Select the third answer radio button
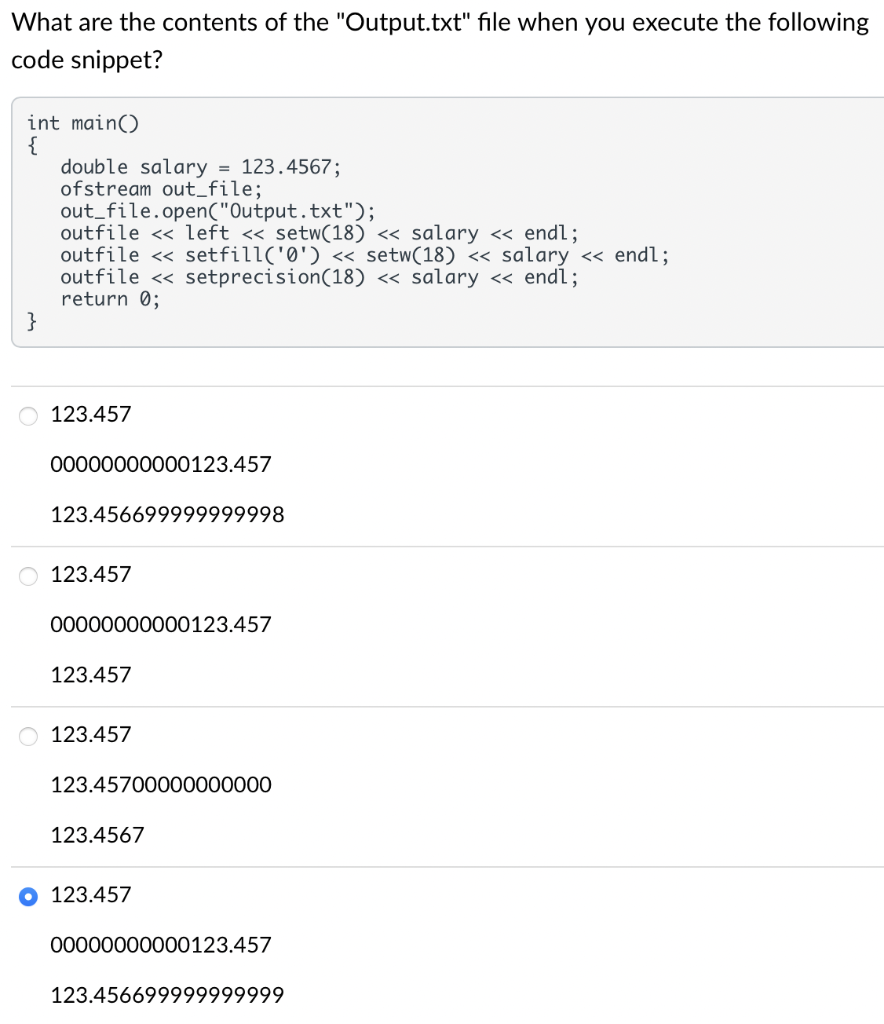Screen dimensions: 884x1024 click(x=28, y=736)
